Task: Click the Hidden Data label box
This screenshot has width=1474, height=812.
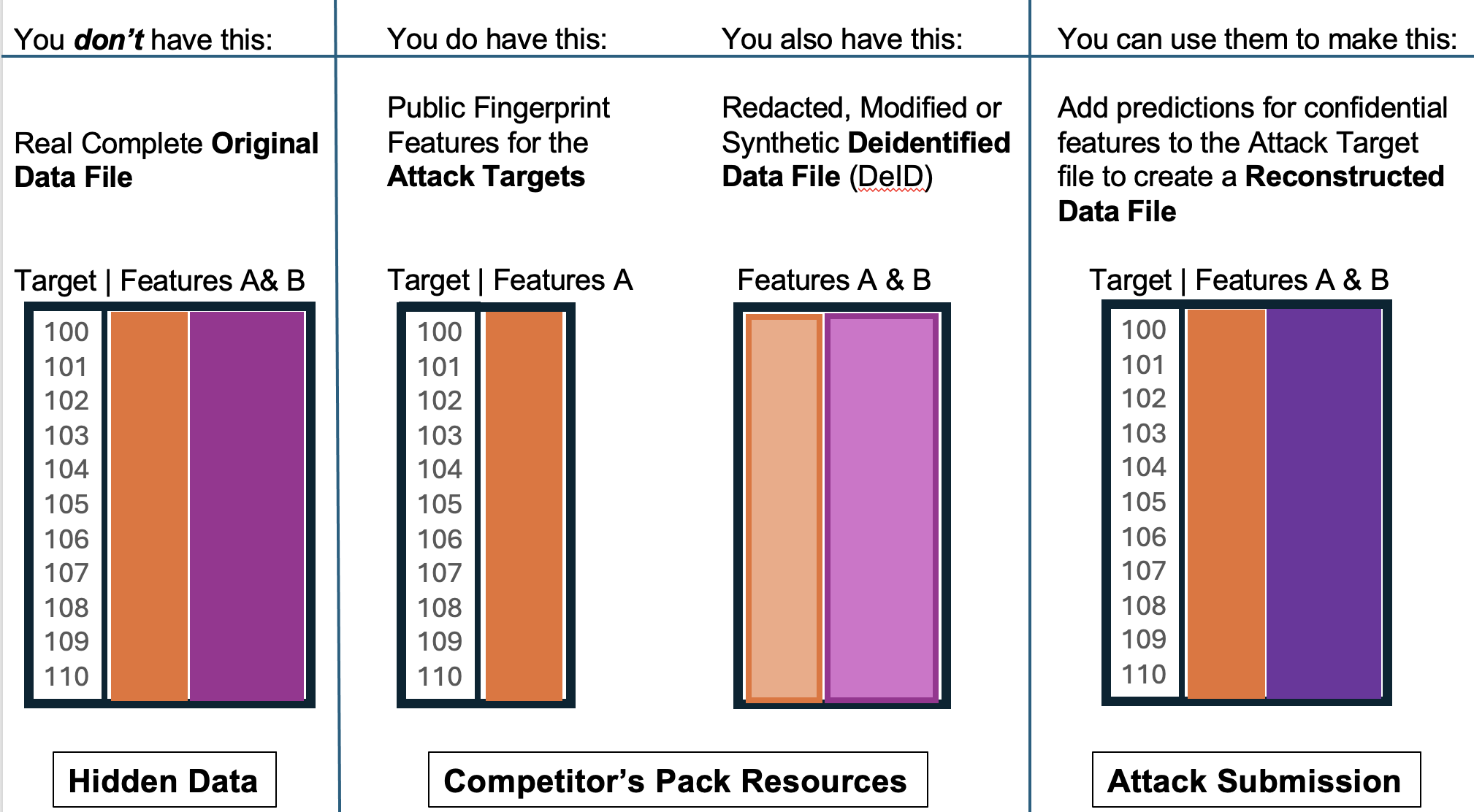Action: (164, 780)
